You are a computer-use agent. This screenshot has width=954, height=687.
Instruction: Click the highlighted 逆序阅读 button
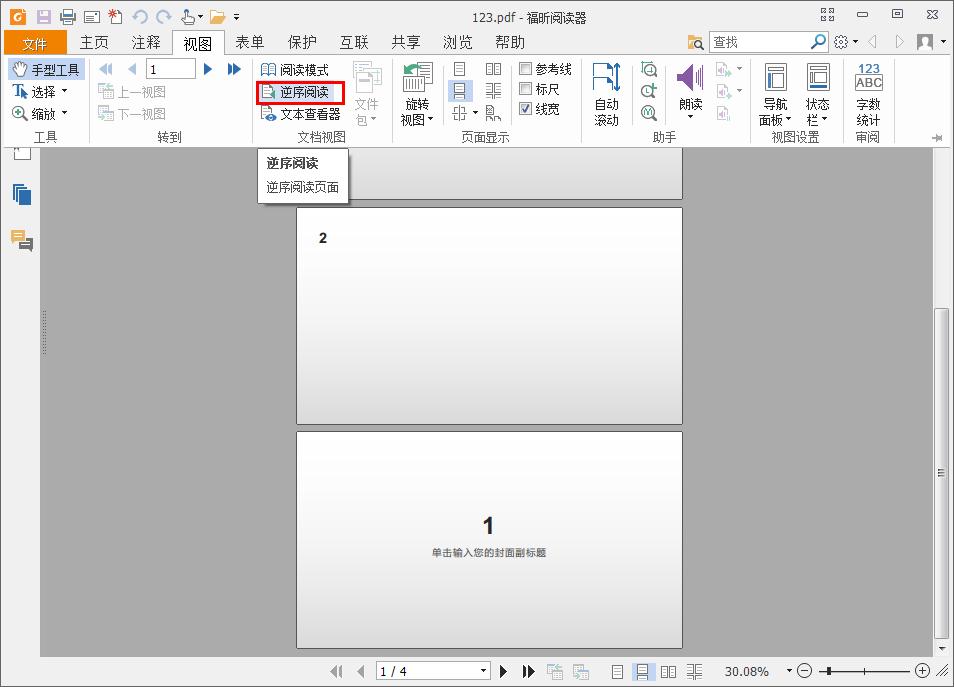(x=299, y=91)
